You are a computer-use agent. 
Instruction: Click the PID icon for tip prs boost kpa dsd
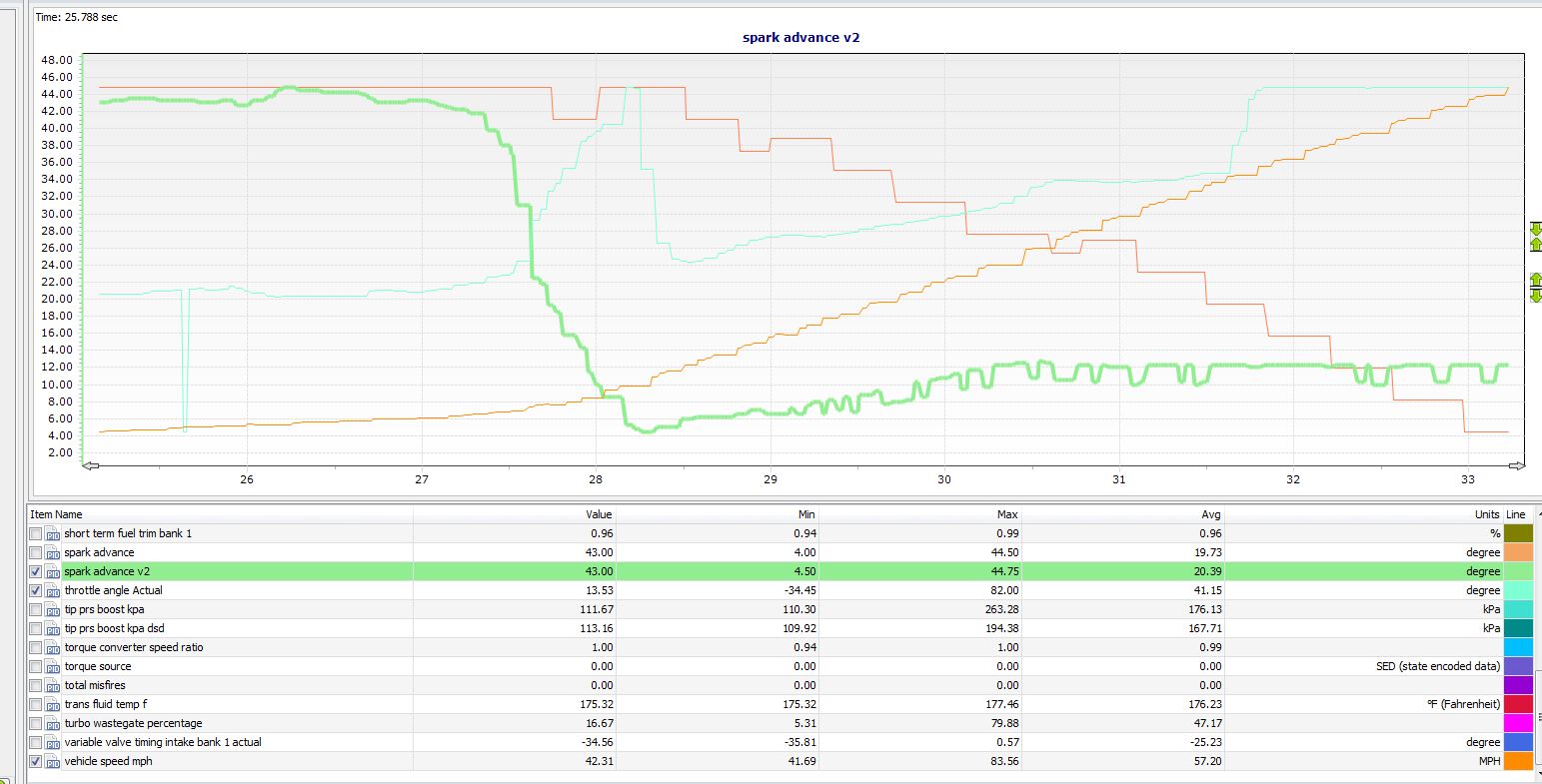[53, 628]
